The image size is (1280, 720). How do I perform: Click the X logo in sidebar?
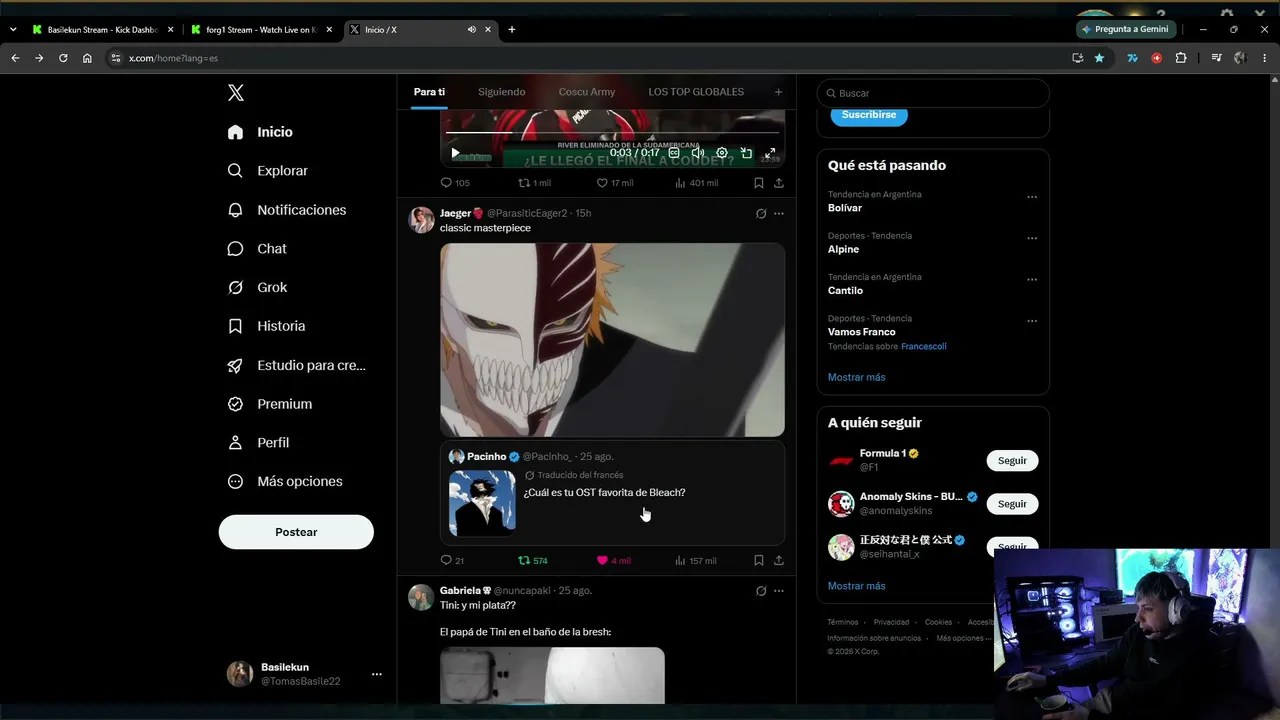click(x=236, y=93)
